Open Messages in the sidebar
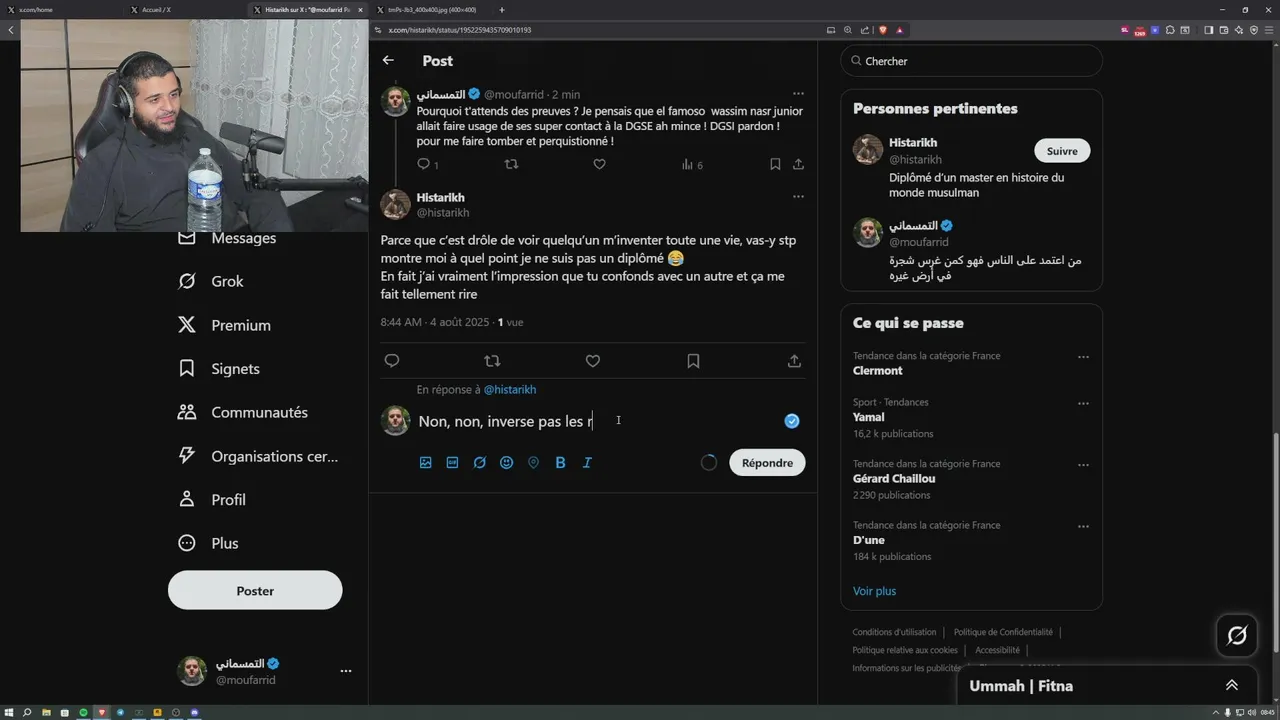 (229, 238)
